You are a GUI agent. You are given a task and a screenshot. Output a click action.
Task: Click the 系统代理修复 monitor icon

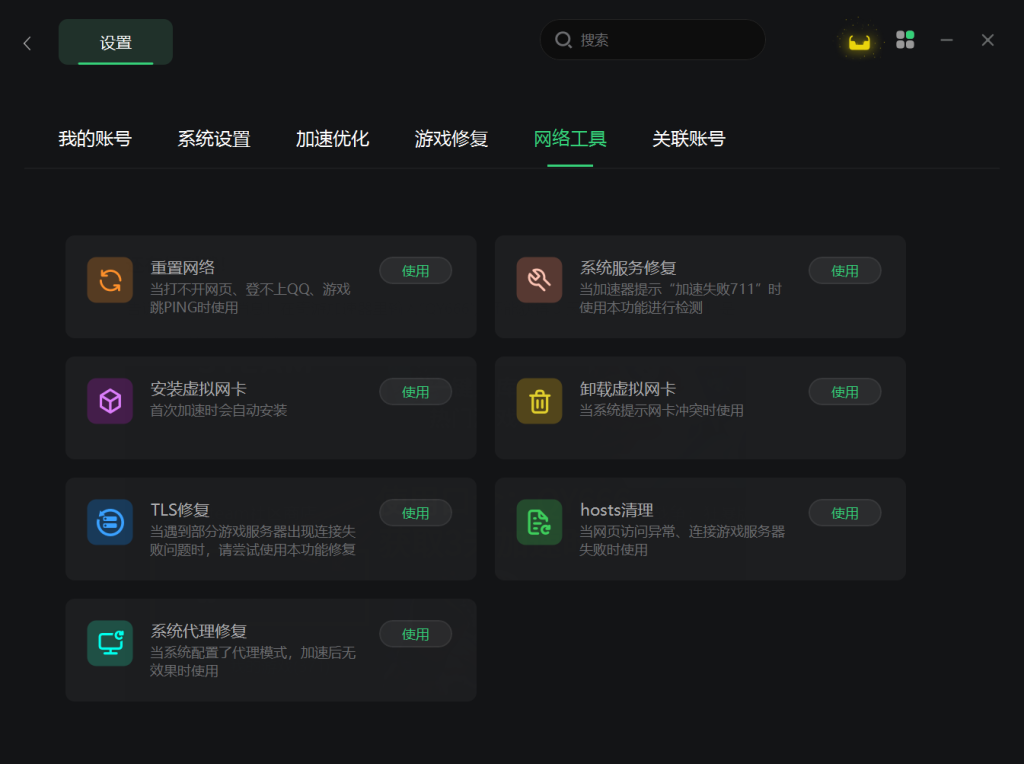click(x=110, y=643)
